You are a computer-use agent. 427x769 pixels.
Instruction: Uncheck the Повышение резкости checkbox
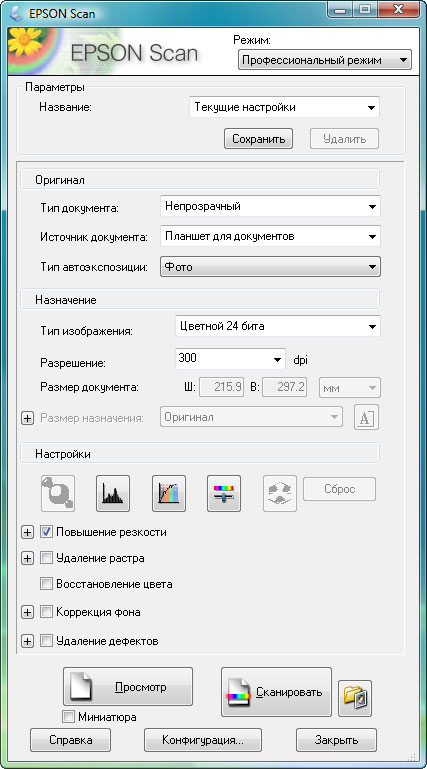click(47, 532)
